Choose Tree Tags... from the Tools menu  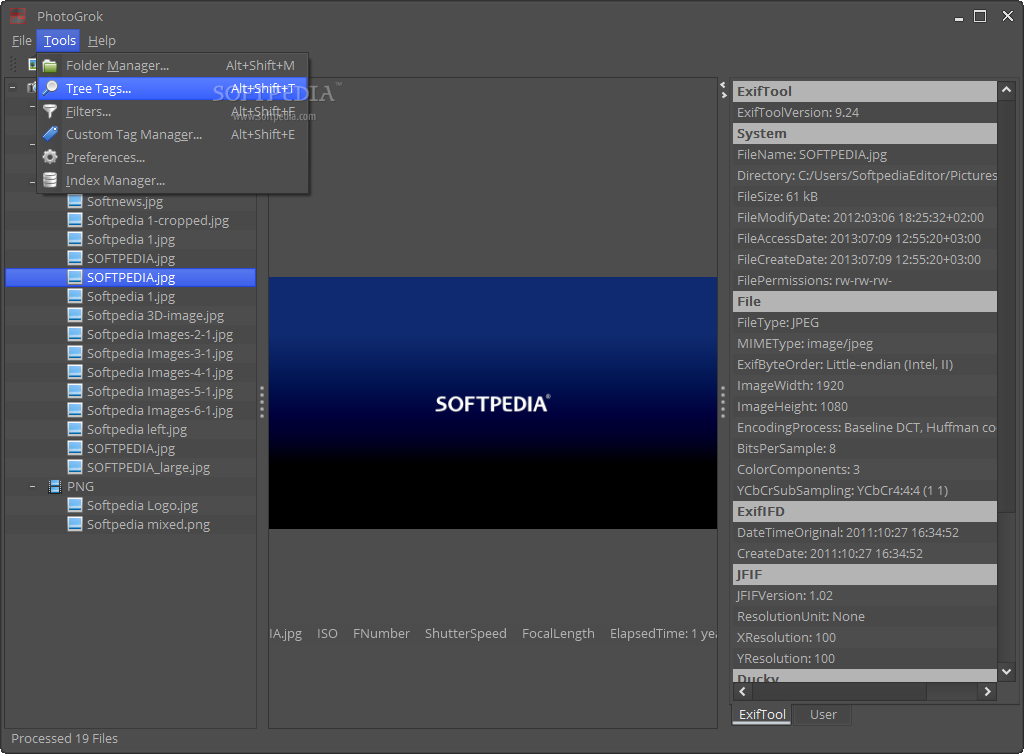pos(172,89)
